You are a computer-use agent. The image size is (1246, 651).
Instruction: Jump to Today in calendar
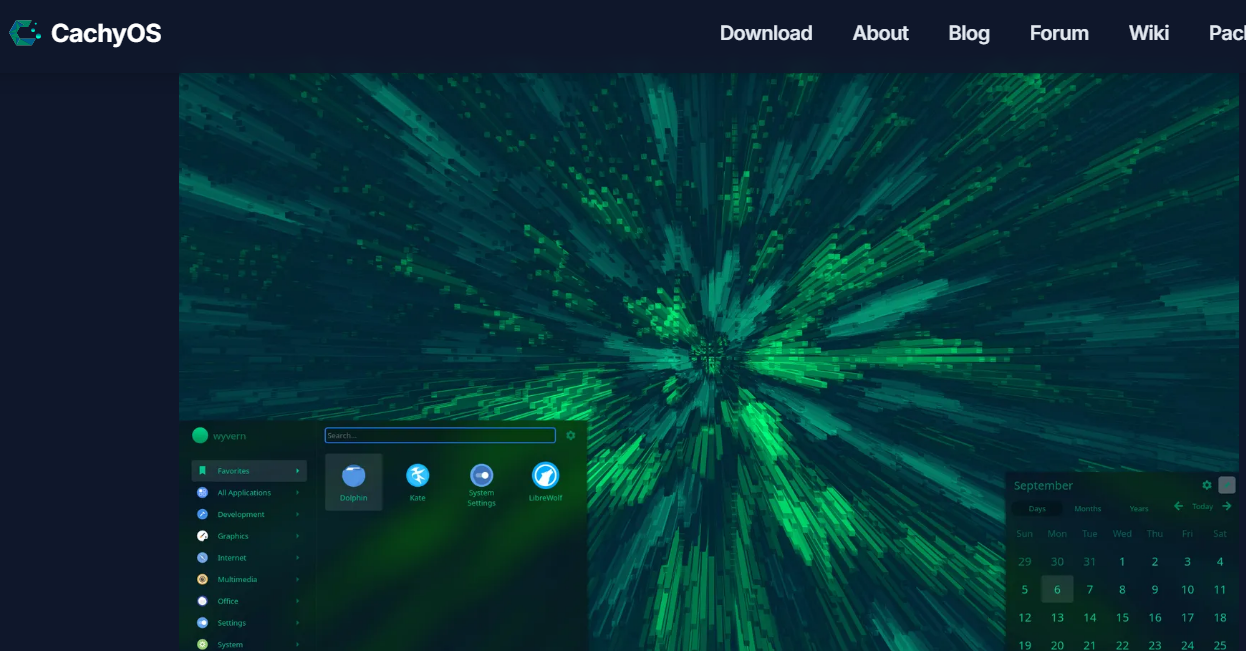tap(1203, 506)
